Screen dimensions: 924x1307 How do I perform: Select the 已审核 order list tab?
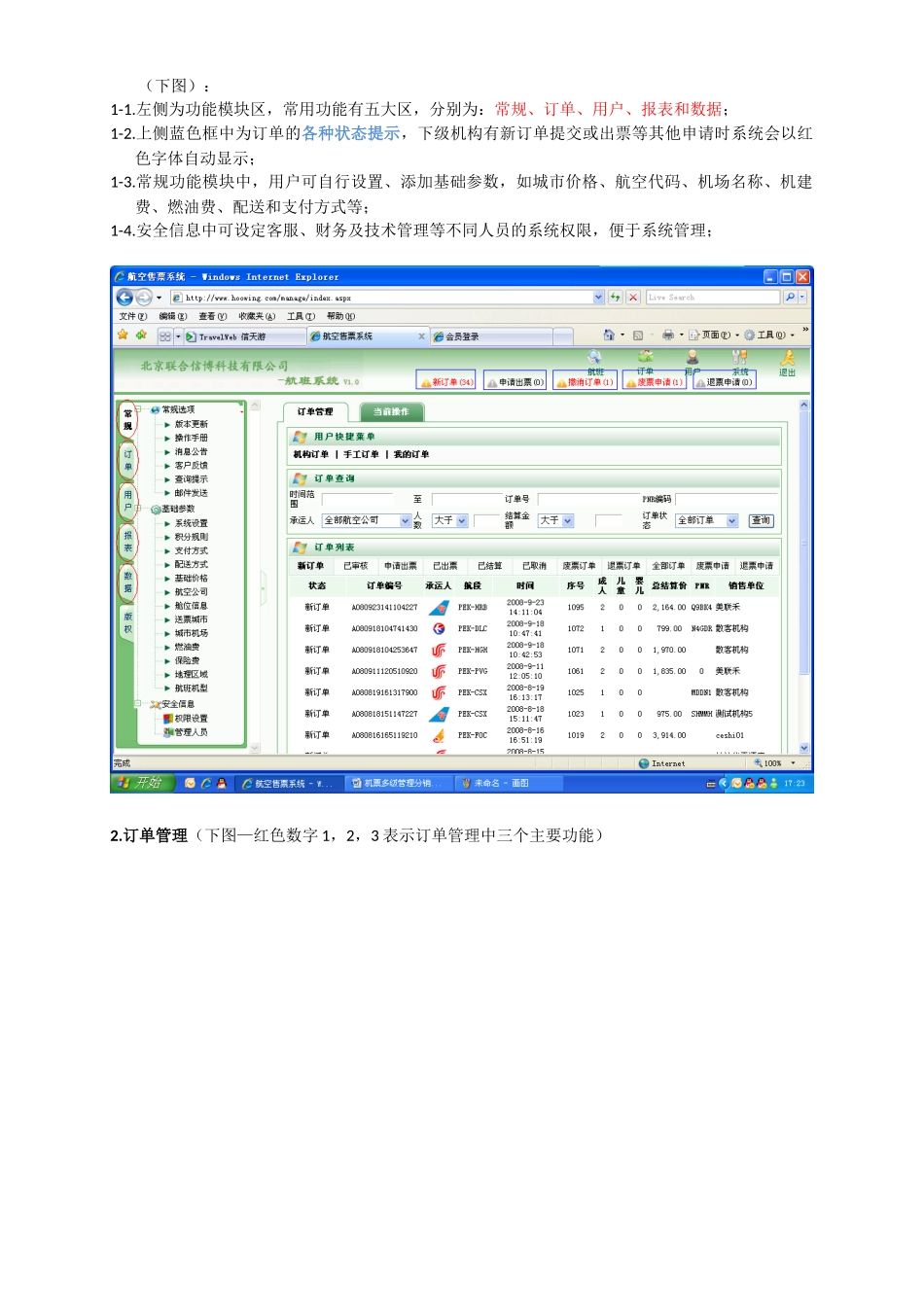pos(356,566)
